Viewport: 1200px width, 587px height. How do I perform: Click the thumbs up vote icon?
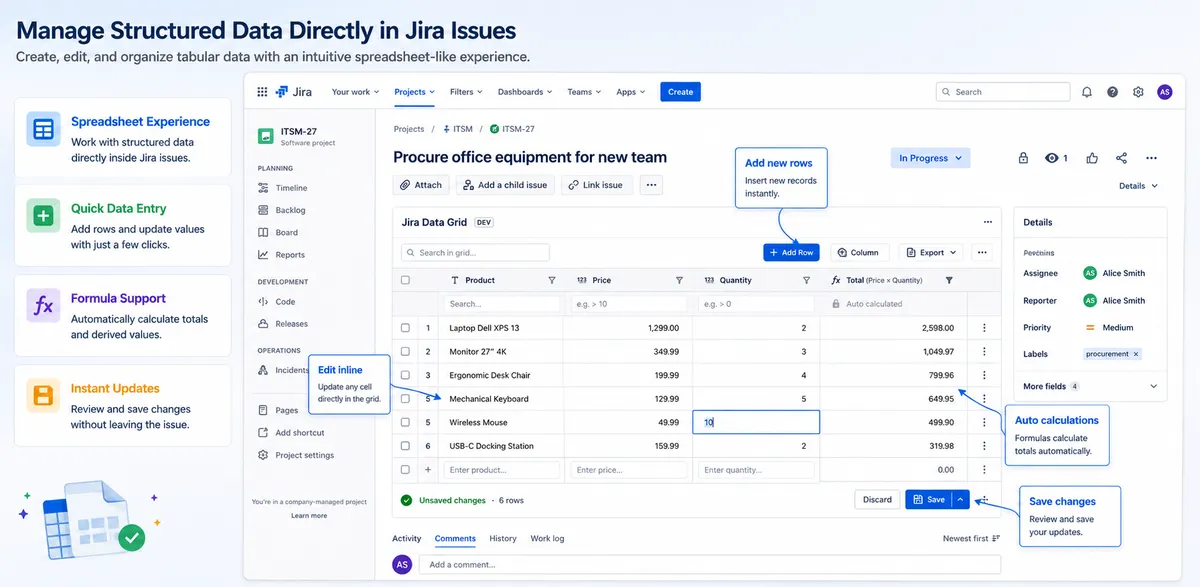tap(1092, 158)
